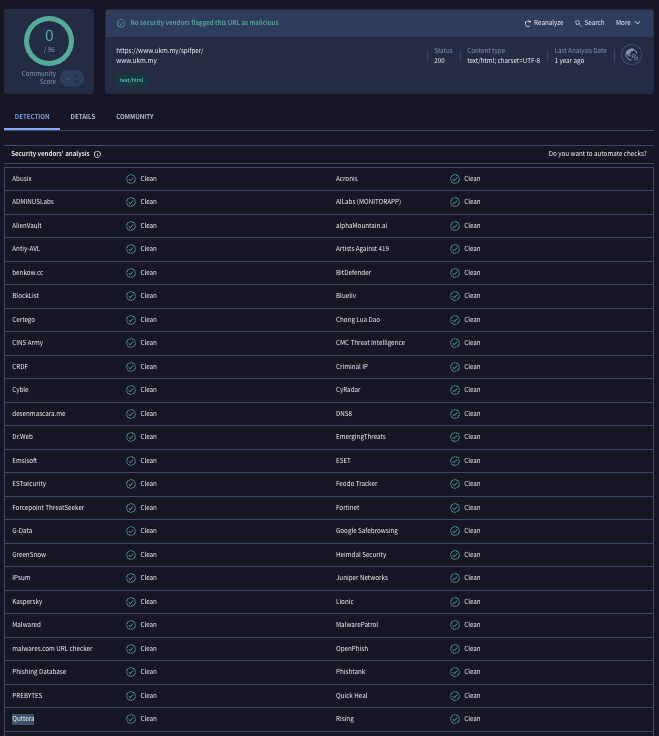Click the EmergingThreats vendor name
This screenshot has height=736, width=659.
(x=360, y=436)
